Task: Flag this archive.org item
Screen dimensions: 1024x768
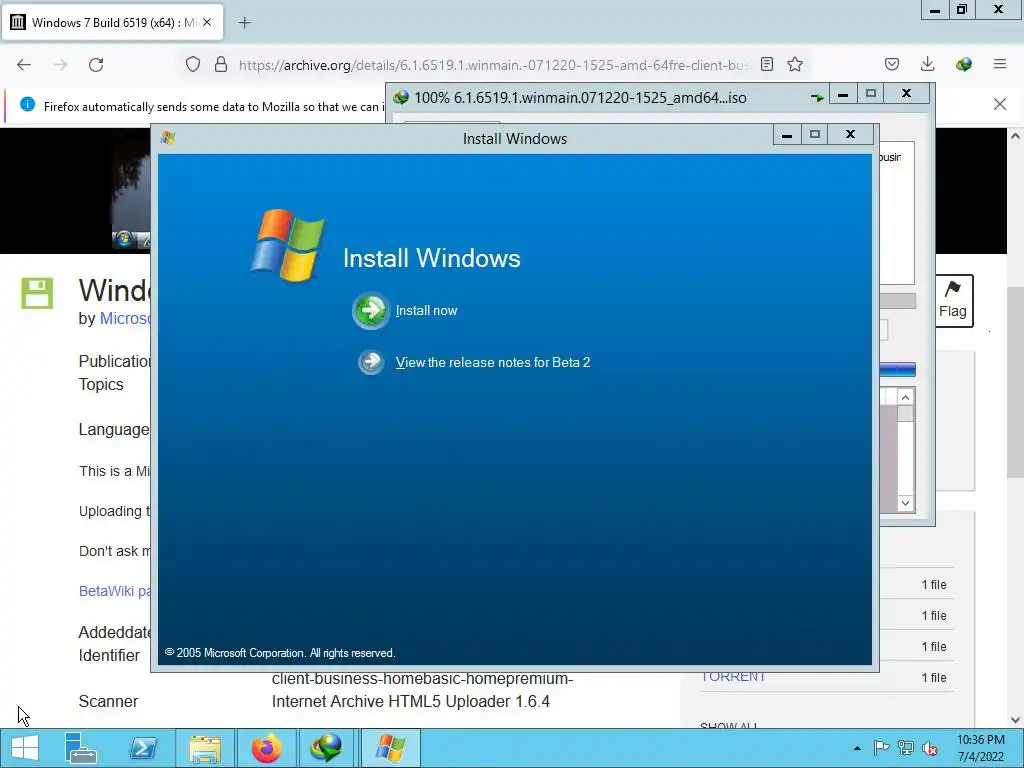Action: point(953,300)
